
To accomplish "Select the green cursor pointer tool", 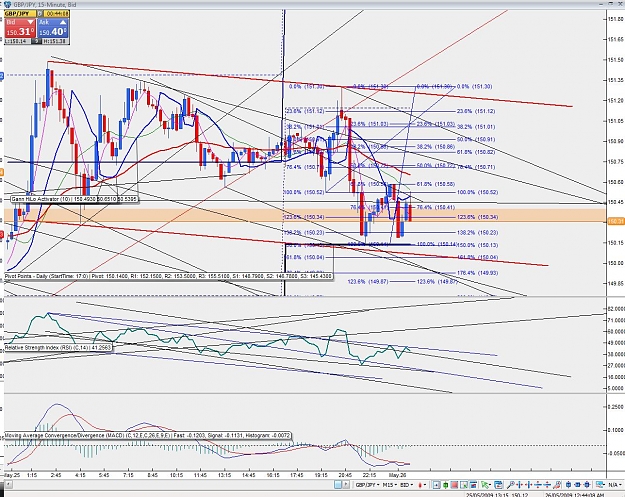I will pos(485,485).
